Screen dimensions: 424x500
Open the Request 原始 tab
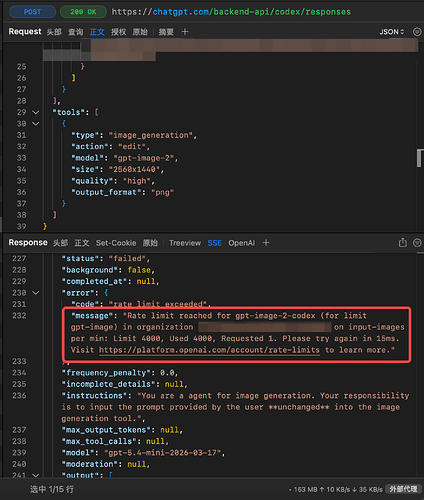pyautogui.click(x=140, y=32)
